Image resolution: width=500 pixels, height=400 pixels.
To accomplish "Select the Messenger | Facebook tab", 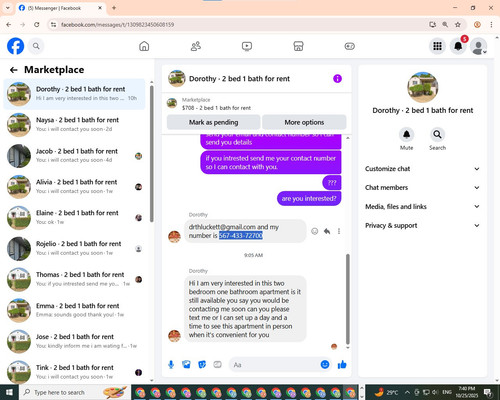I will click(60, 8).
